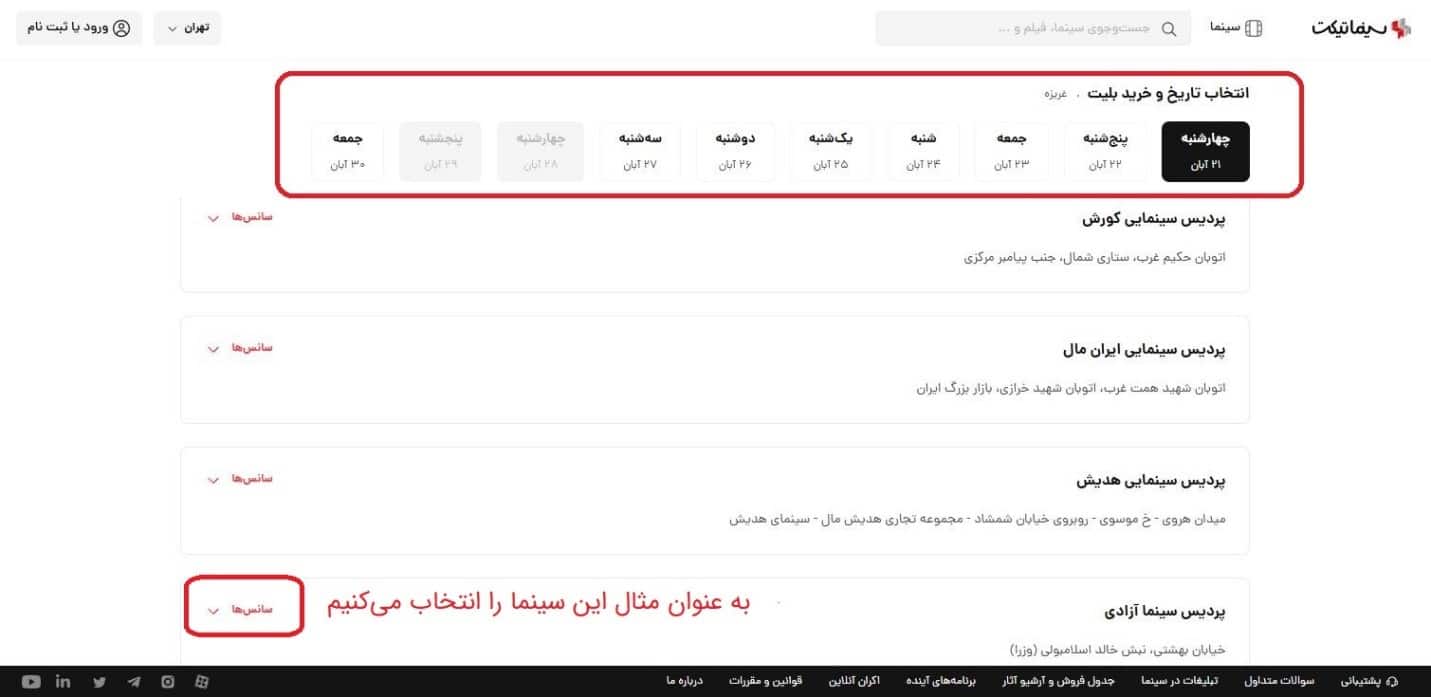Screen dimensions: 1431x697
Task: Click the پردیس سینمایی ایران مال title
Action: click(x=1144, y=350)
